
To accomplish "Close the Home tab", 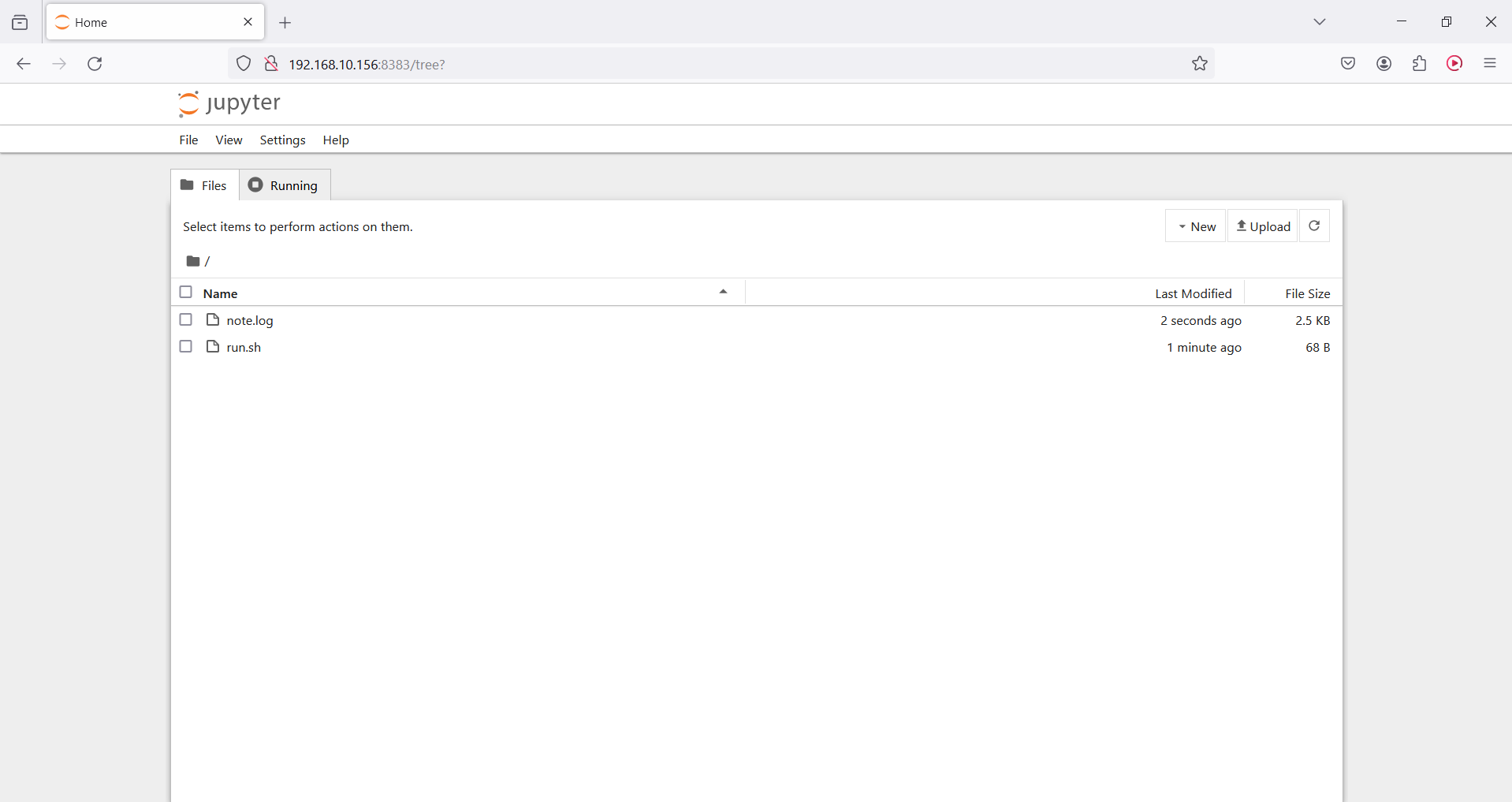I will click(248, 22).
